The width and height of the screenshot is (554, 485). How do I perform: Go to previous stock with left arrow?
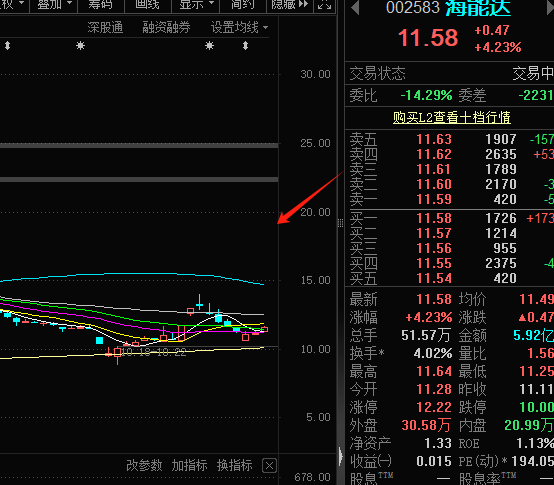[355, 8]
